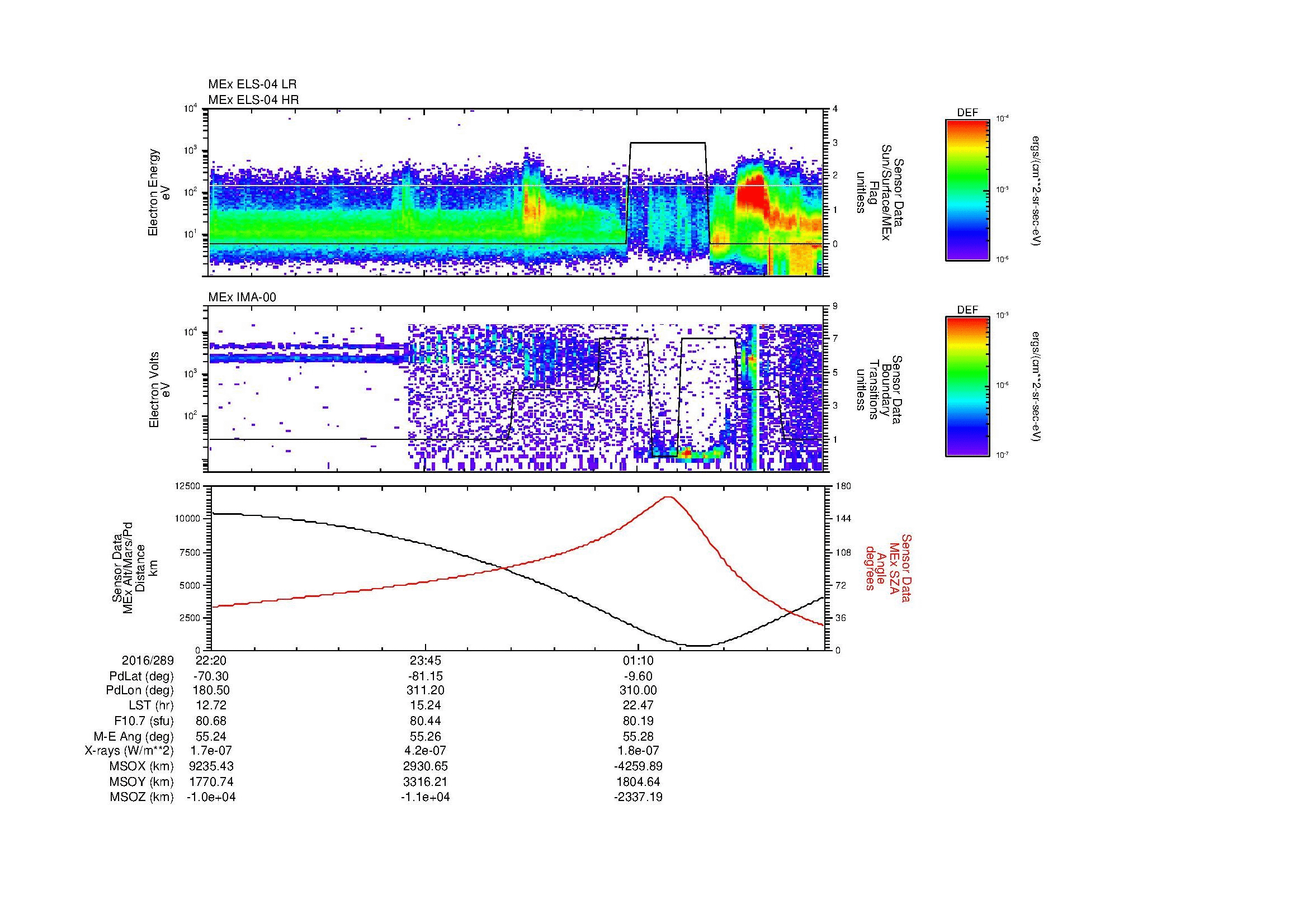The image size is (1308, 924).
Task: Click the 10000 altitude axis tick
Action: [188, 519]
